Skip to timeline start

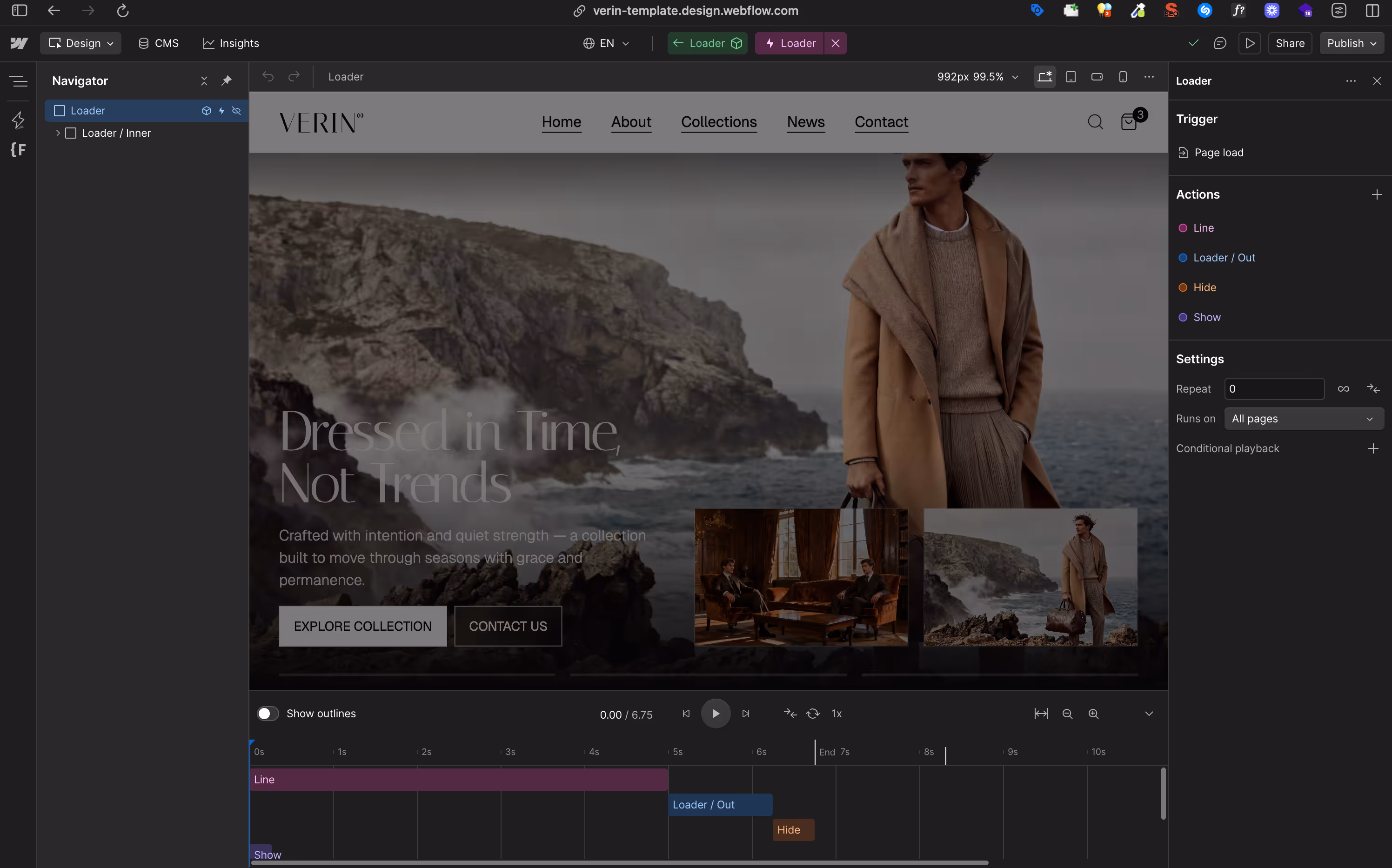click(x=685, y=714)
